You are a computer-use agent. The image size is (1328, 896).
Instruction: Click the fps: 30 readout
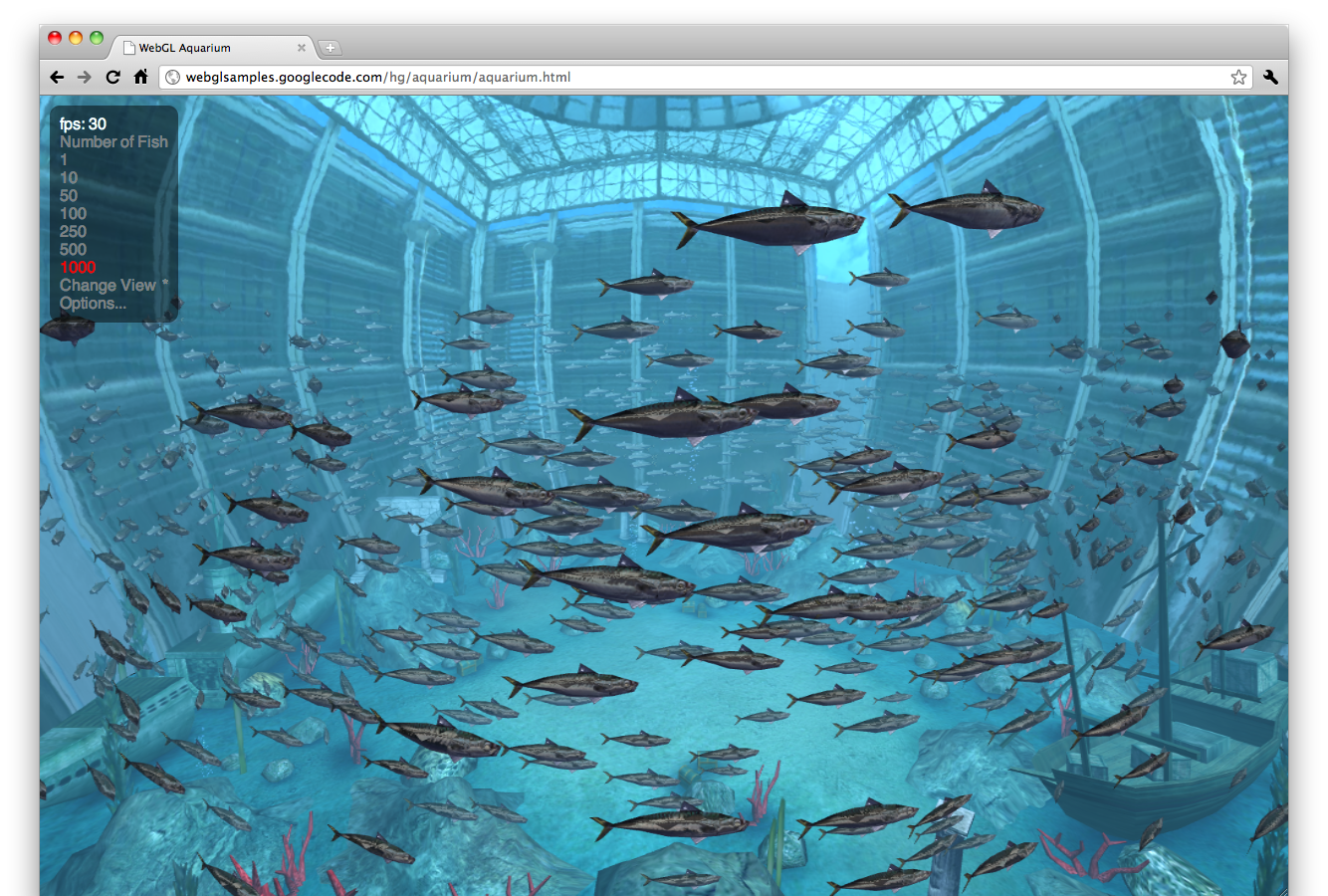click(x=83, y=123)
